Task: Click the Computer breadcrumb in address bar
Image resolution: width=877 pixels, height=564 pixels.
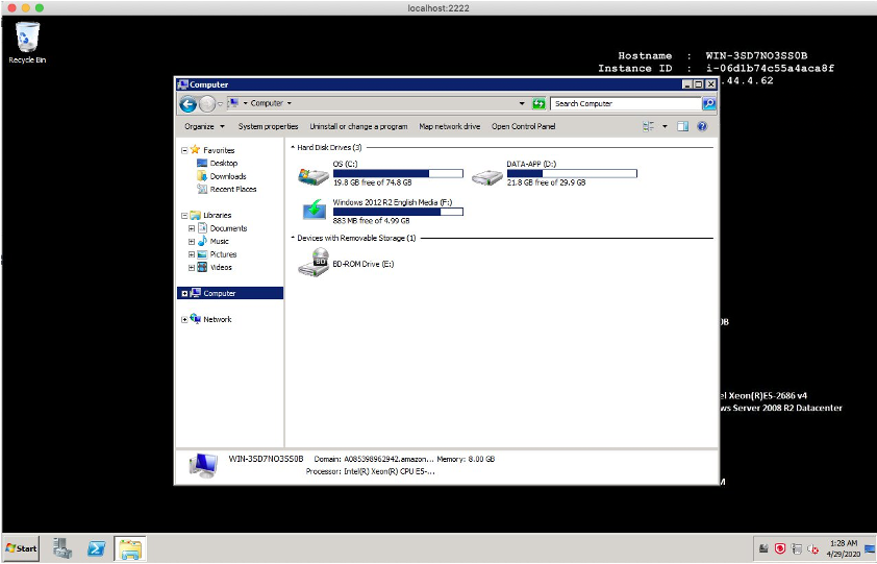Action: (x=266, y=104)
